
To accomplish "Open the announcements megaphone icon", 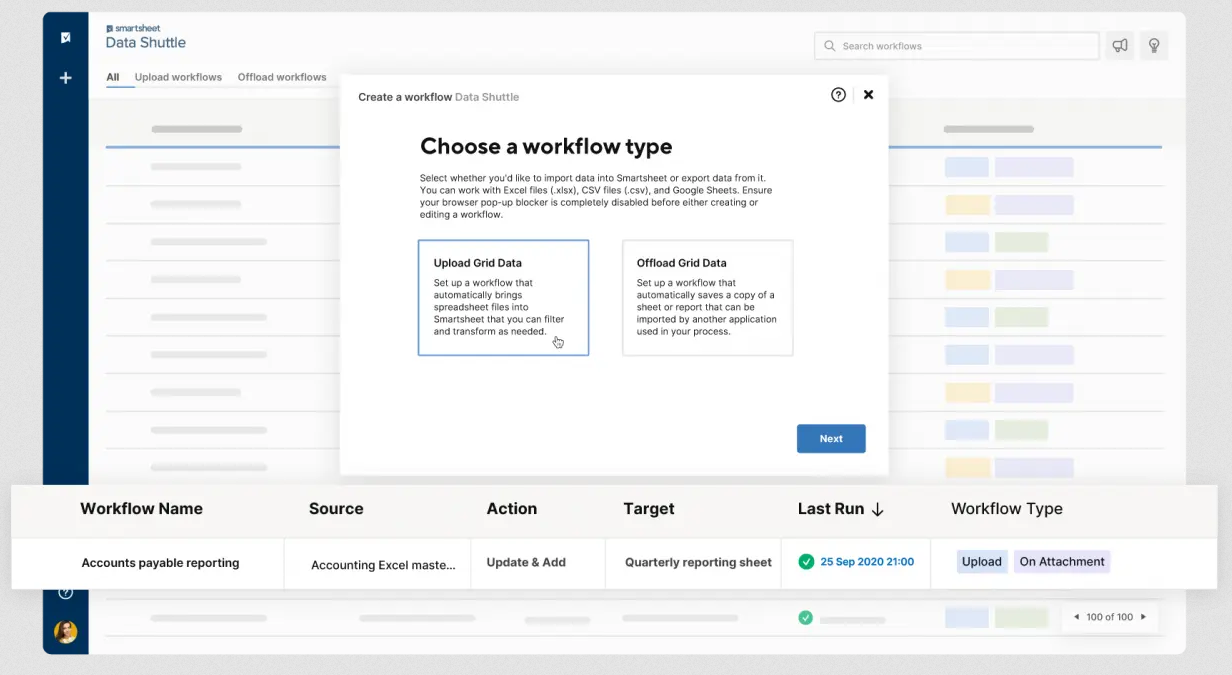I will 1120,45.
